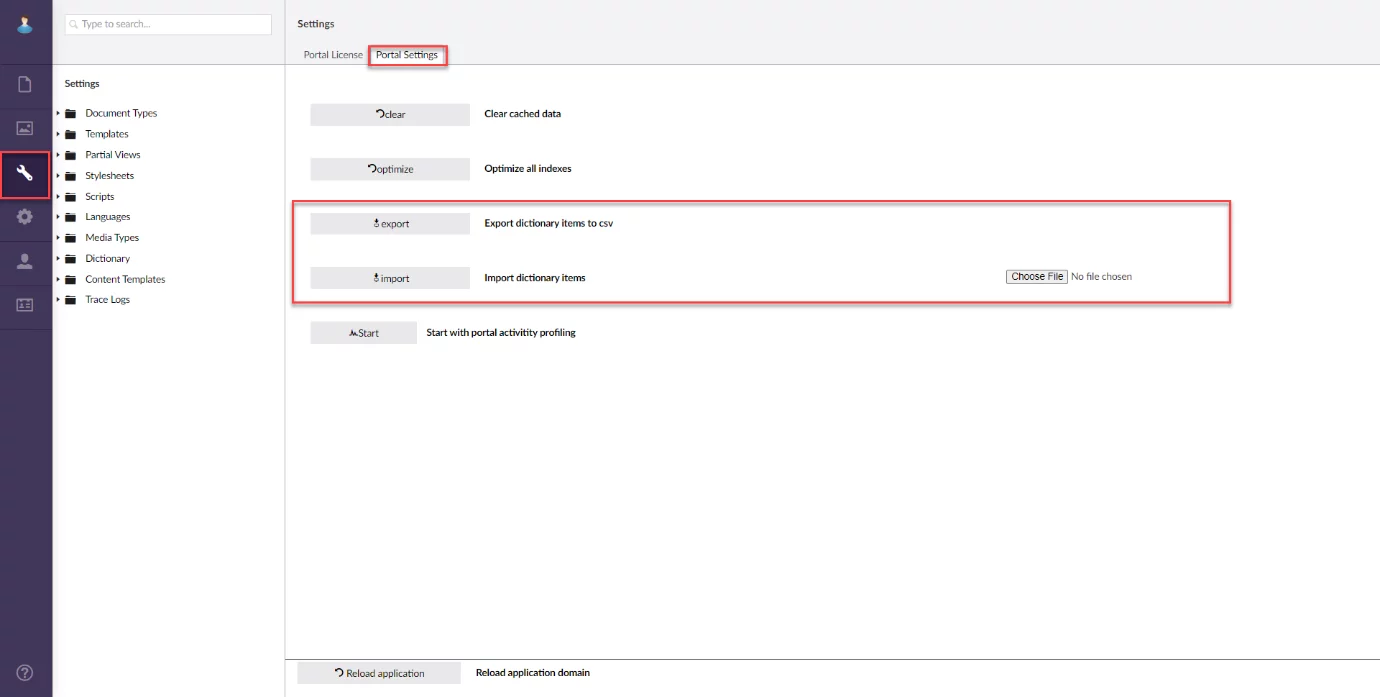This screenshot has height=697, width=1380.
Task: Expand the Dictionary tree node
Action: pos(59,259)
